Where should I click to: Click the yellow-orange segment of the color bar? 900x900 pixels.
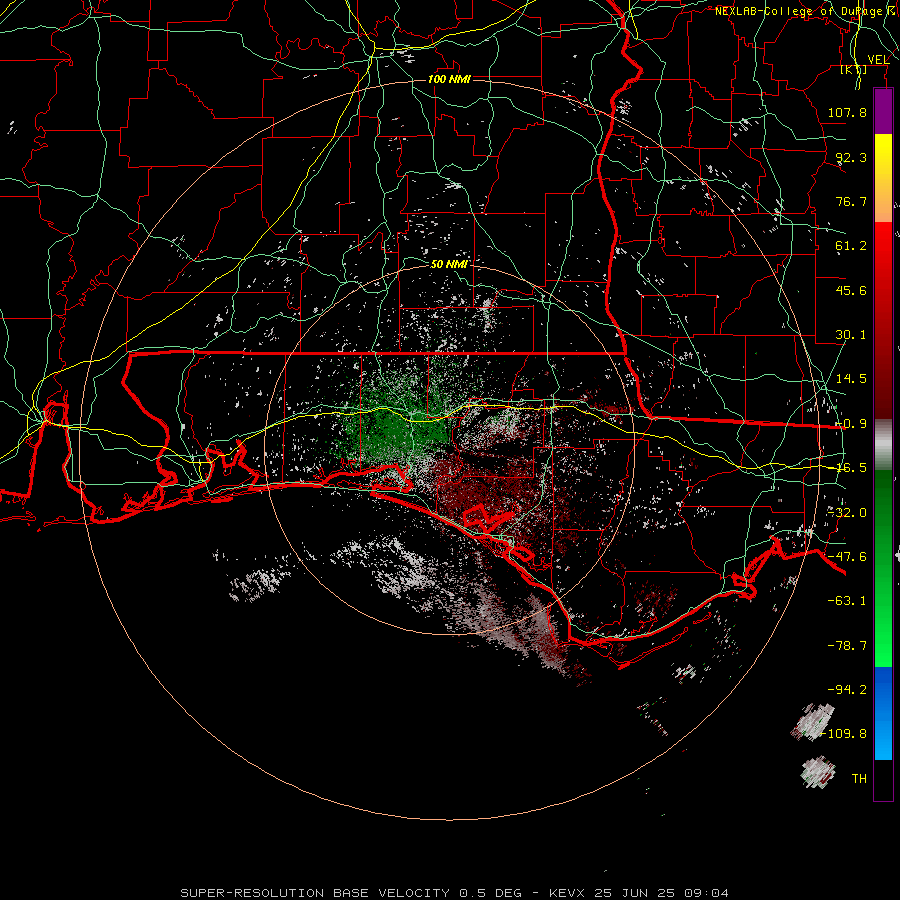pos(883,178)
